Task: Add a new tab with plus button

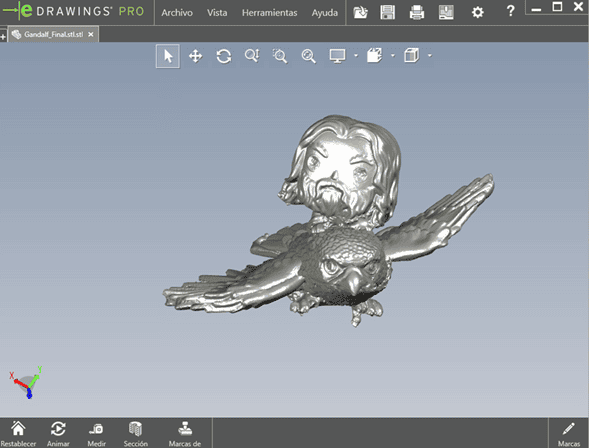Action: click(x=3, y=36)
